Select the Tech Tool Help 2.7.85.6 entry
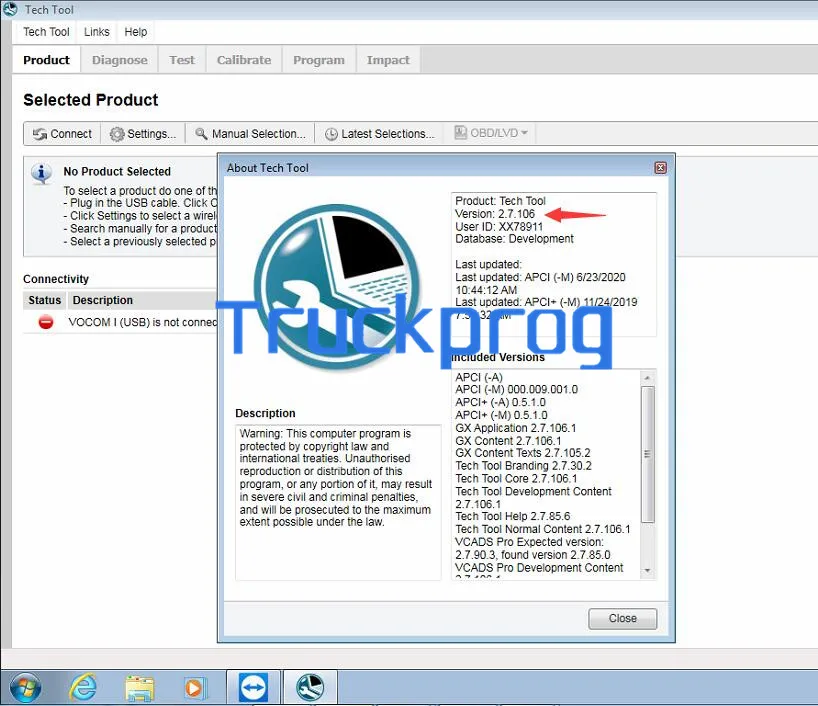 512,516
